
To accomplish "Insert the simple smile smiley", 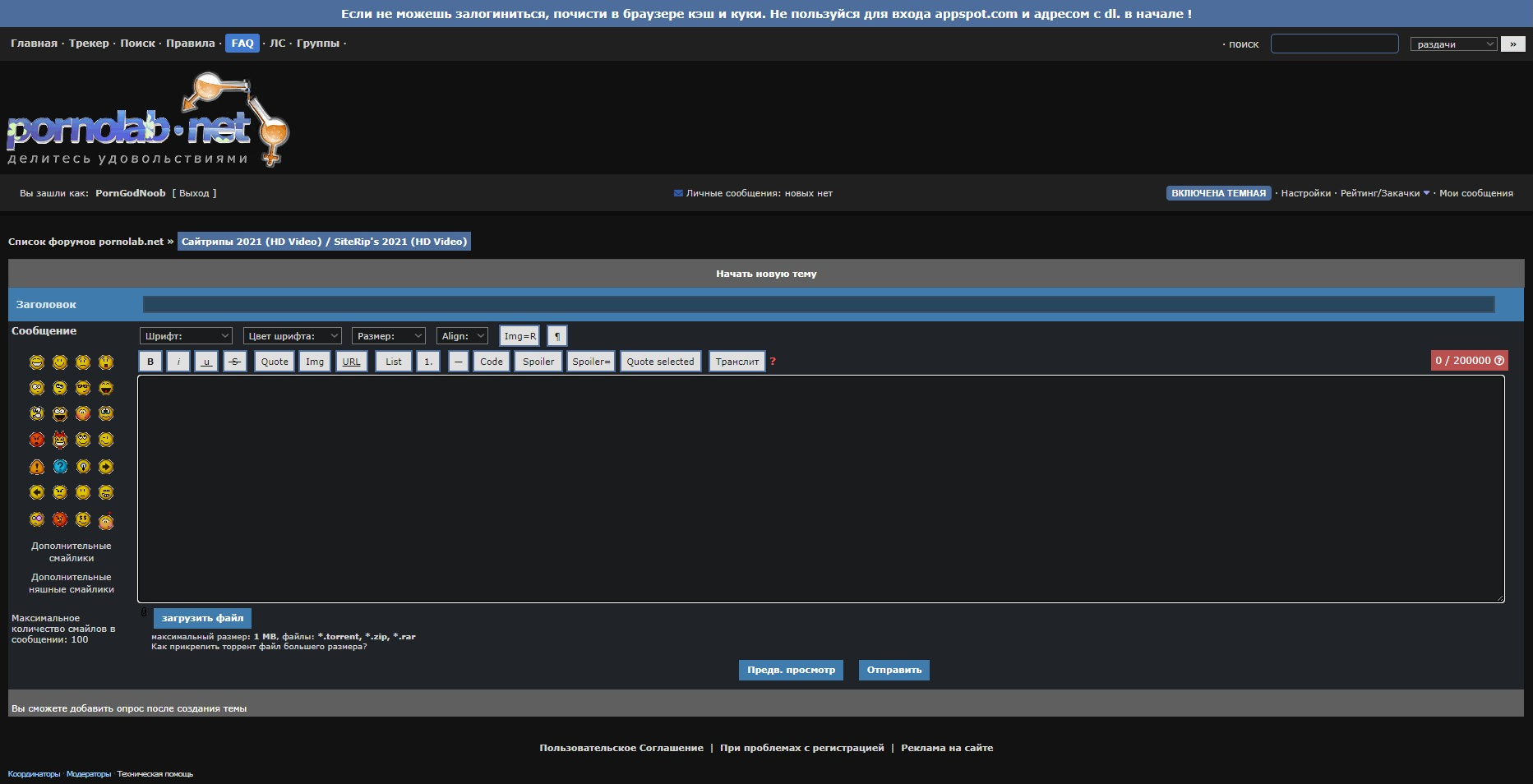I will [x=60, y=362].
